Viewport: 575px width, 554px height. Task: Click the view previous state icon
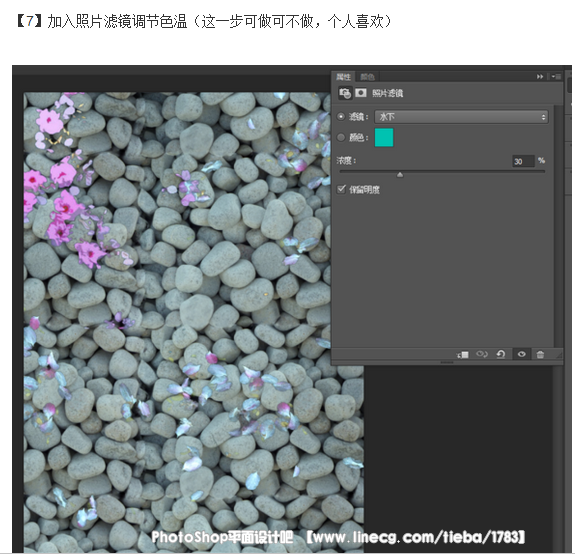pyautogui.click(x=481, y=354)
